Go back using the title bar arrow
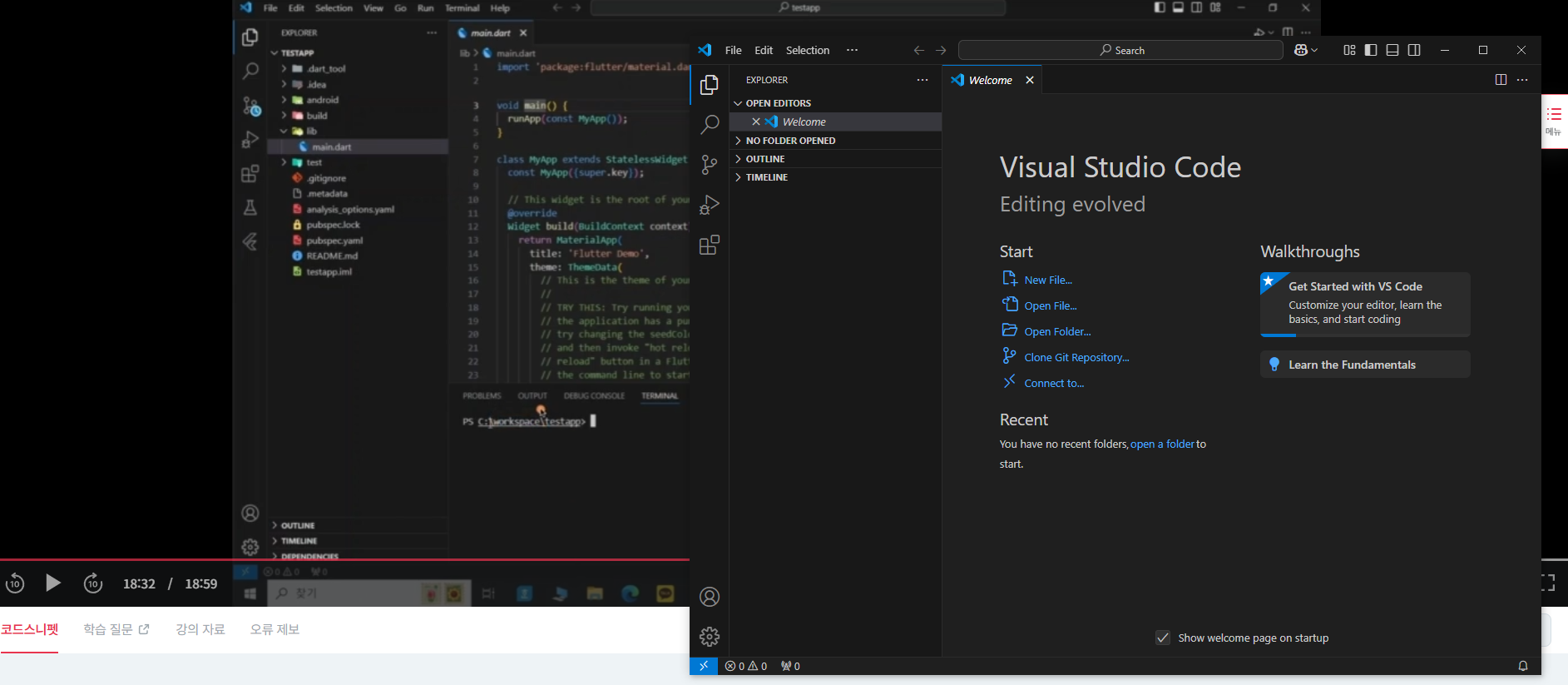This screenshot has width=1568, height=685. point(918,50)
